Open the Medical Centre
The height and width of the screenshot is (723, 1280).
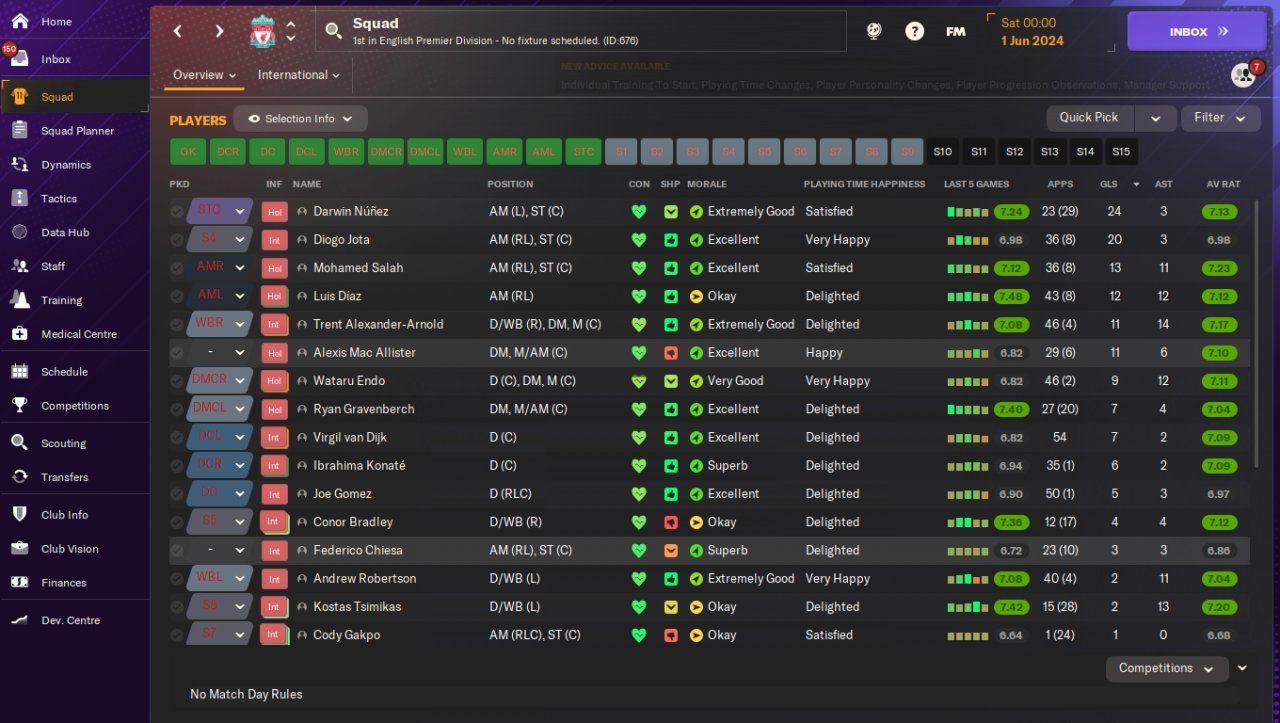coord(79,334)
